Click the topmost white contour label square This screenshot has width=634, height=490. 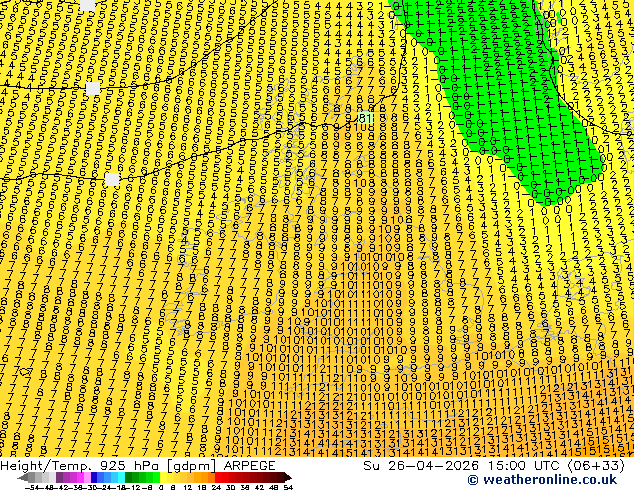pos(87,5)
